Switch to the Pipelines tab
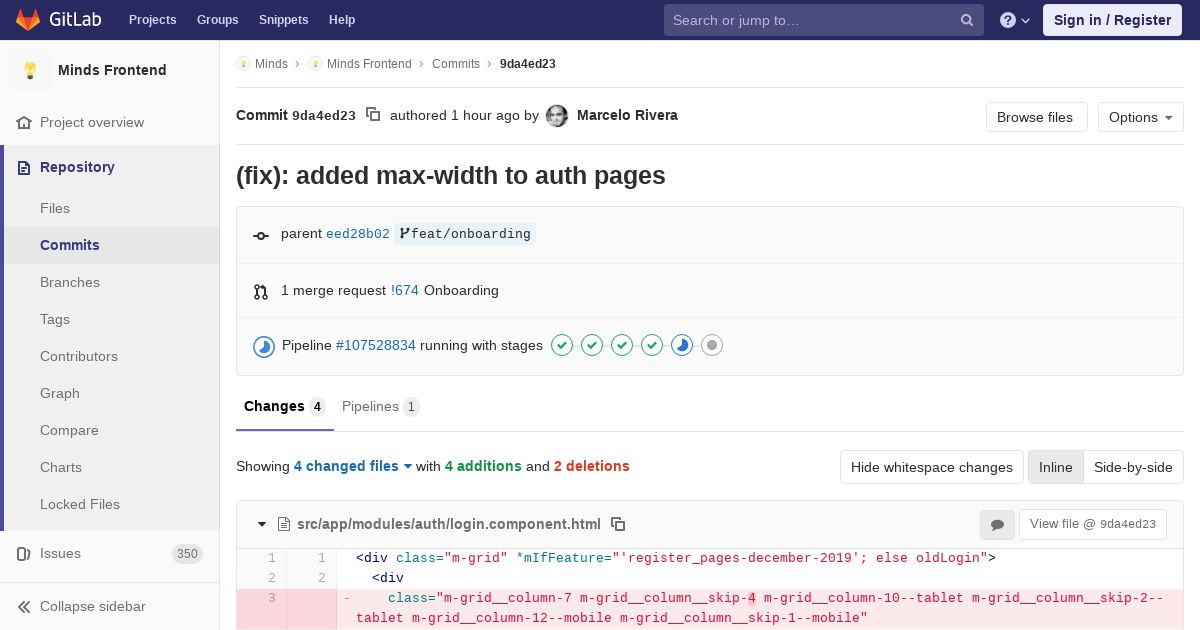Image resolution: width=1200 pixels, height=630 pixels. pyautogui.click(x=380, y=406)
